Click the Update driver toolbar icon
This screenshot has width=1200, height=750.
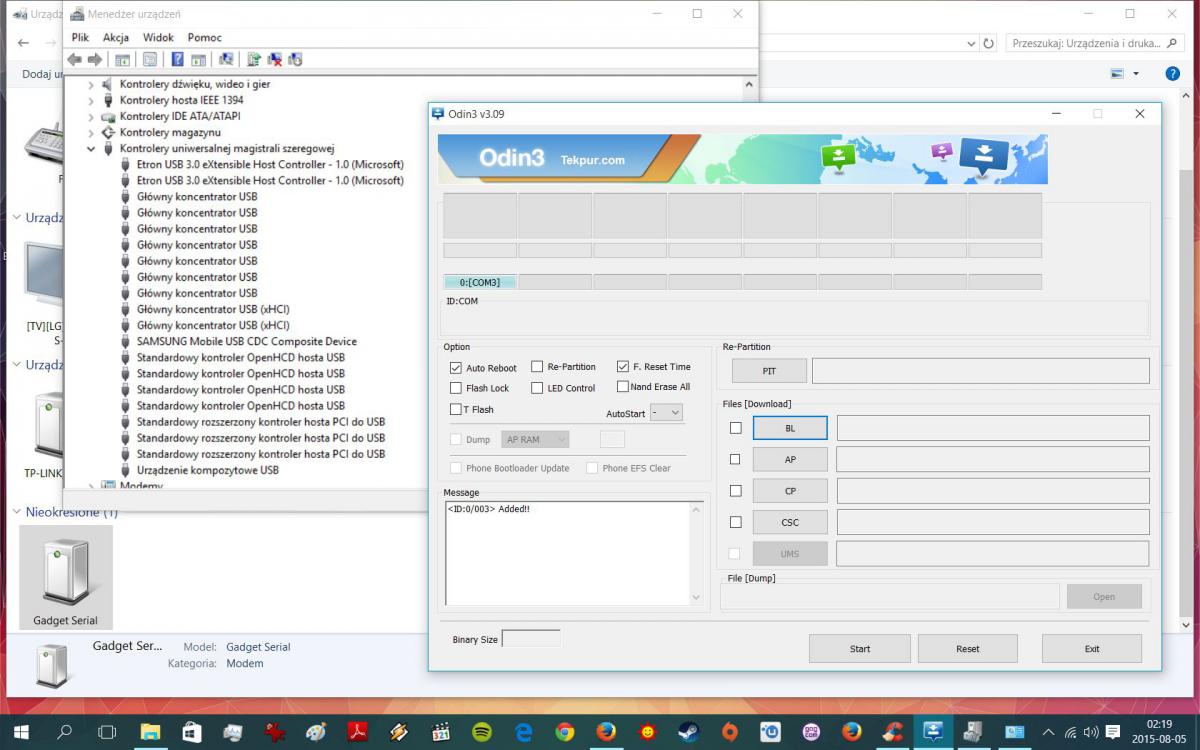click(x=254, y=60)
